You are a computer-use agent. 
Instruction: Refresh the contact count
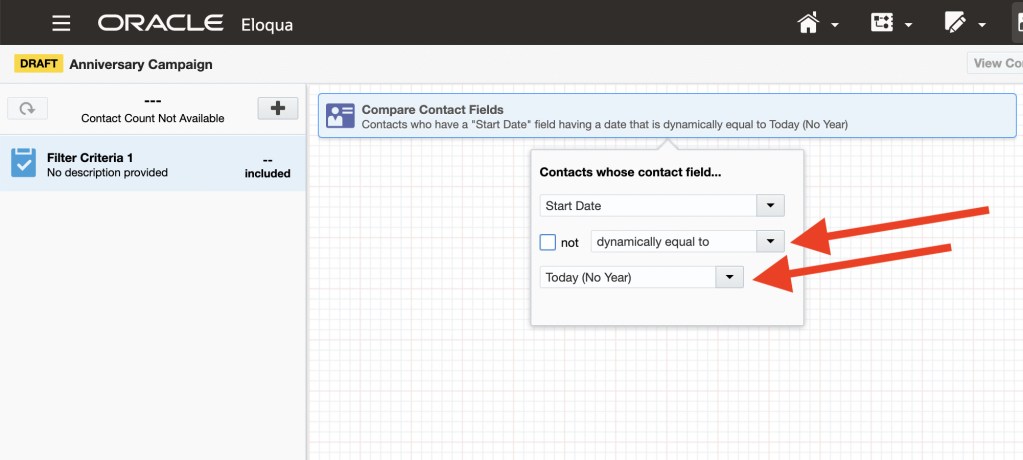(x=27, y=108)
